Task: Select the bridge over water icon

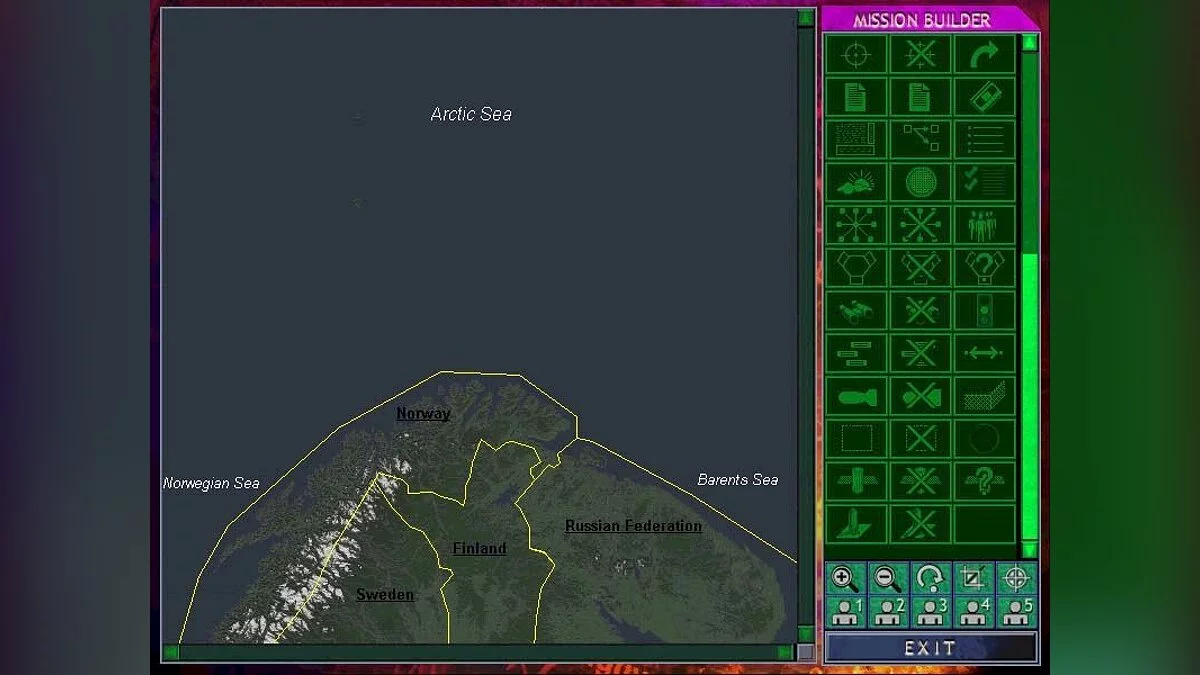Action: (856, 481)
